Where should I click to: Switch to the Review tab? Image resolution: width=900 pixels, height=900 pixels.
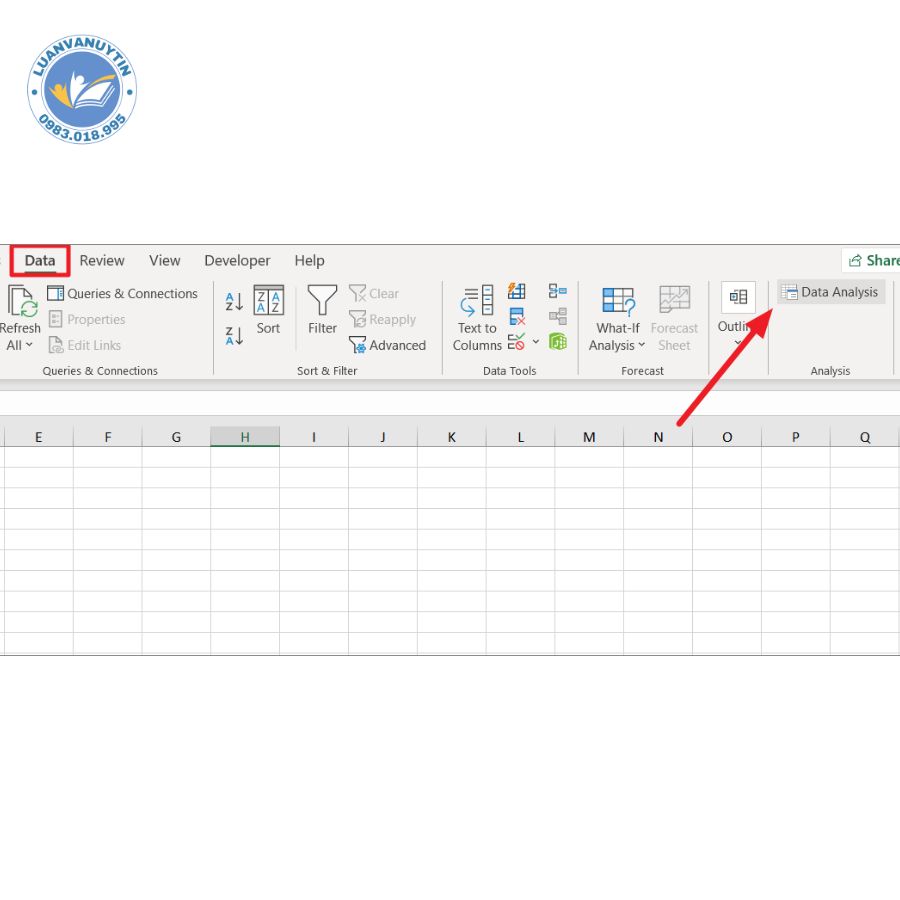click(102, 261)
